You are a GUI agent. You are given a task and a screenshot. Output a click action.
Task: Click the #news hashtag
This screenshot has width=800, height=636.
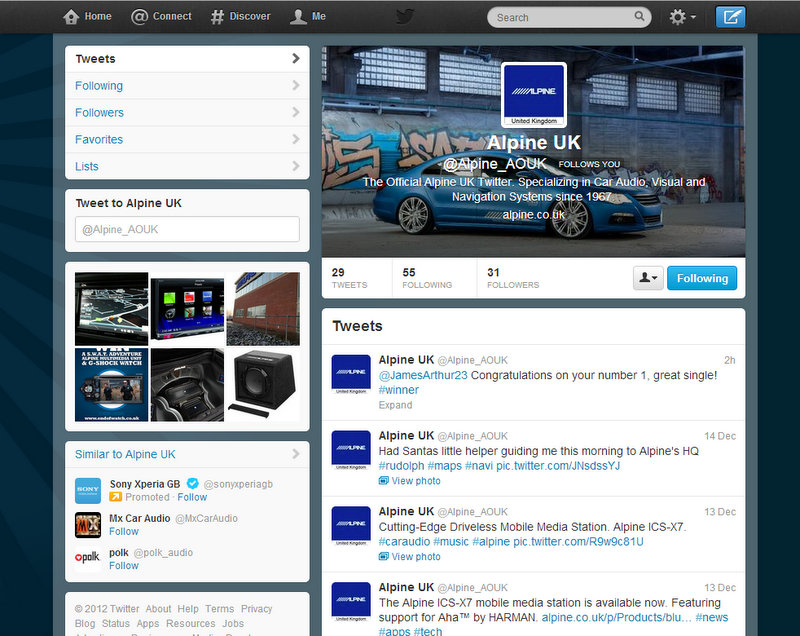[x=712, y=618]
